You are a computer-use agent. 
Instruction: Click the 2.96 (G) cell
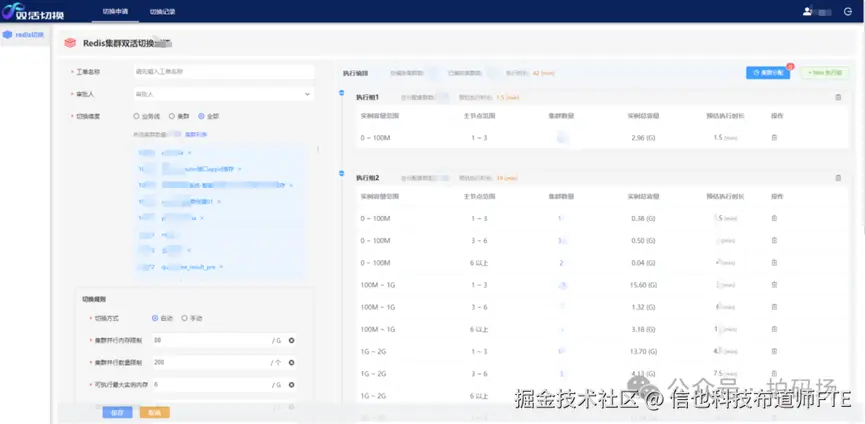pyautogui.click(x=643, y=137)
